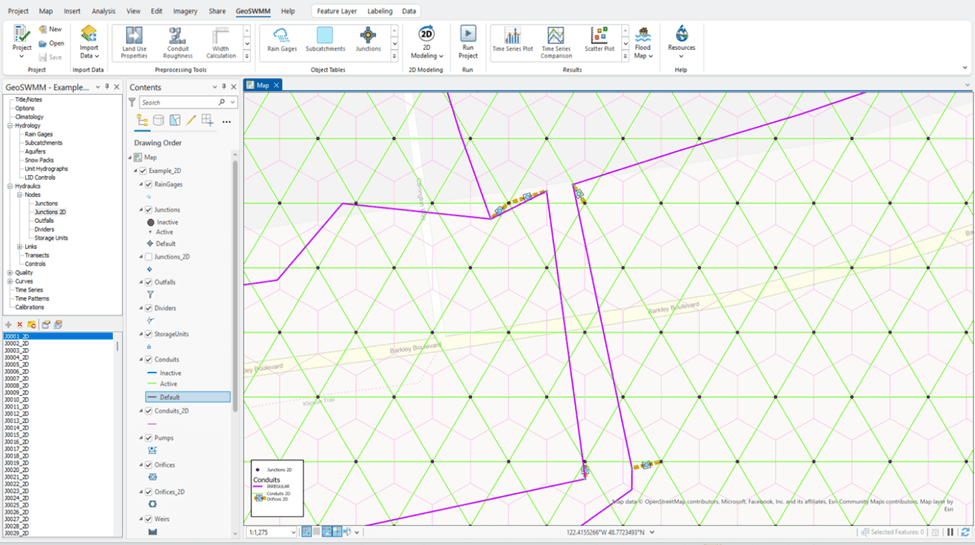Click the Time Series Comparison icon
Viewport: 975px width, 545px height.
coord(555,39)
